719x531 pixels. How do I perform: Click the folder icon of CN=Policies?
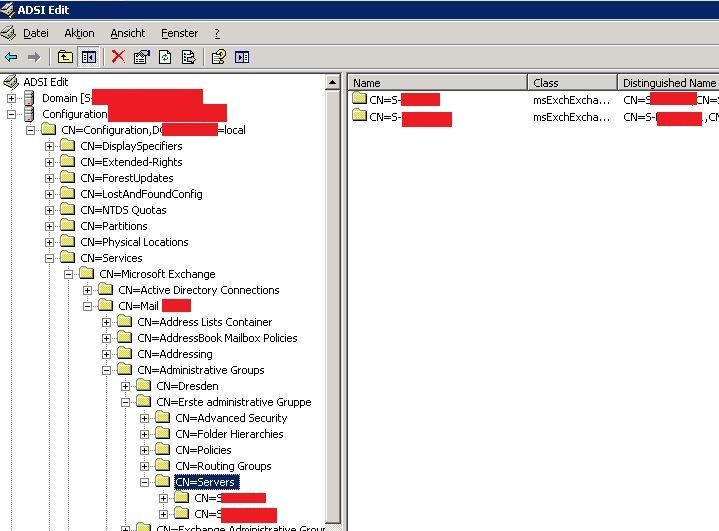coord(162,449)
